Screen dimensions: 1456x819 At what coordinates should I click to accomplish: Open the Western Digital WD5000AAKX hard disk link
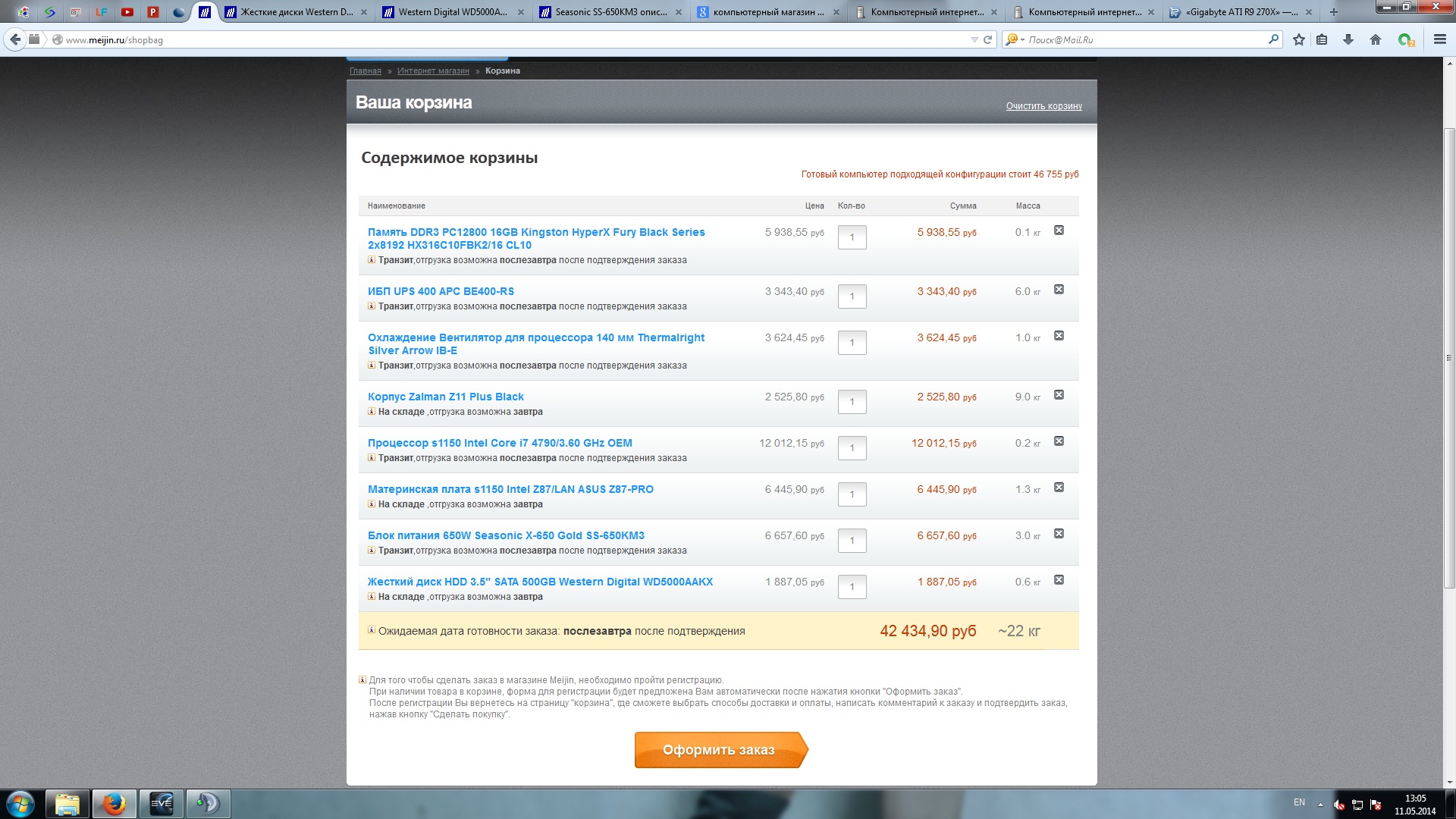pos(540,582)
